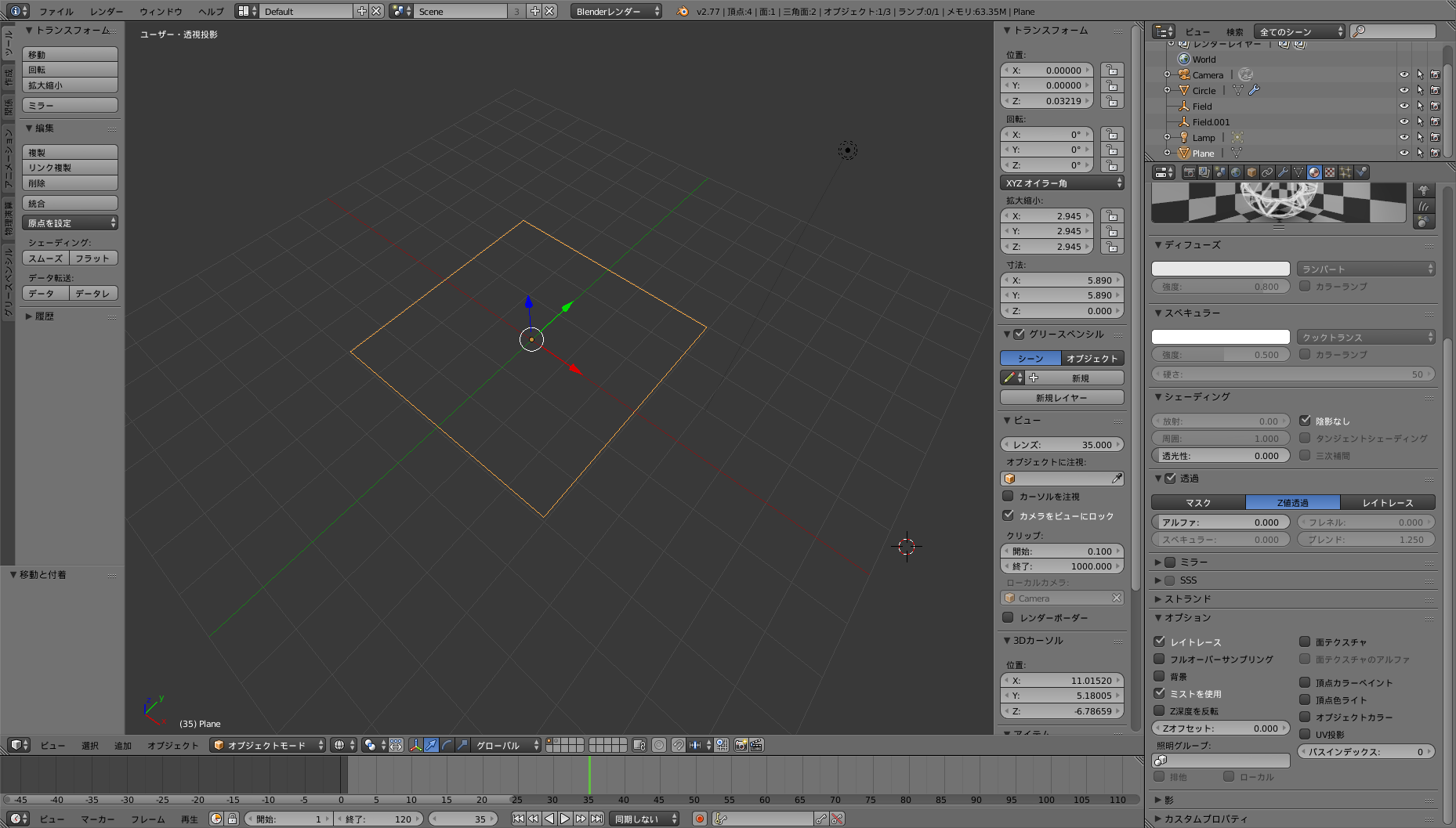Open the CookTorr (クックトランス) specular dropdown

coord(1366,337)
